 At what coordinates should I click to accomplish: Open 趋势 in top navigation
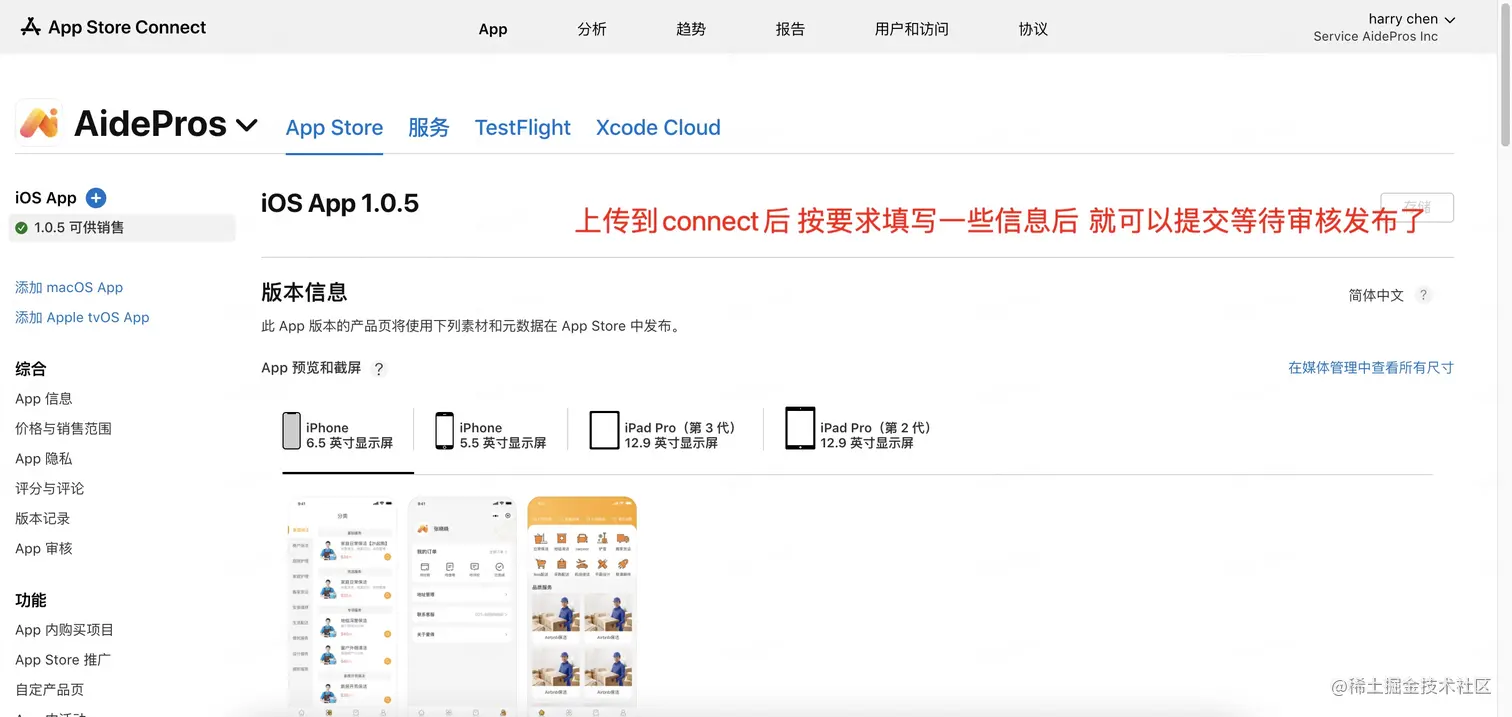point(691,29)
